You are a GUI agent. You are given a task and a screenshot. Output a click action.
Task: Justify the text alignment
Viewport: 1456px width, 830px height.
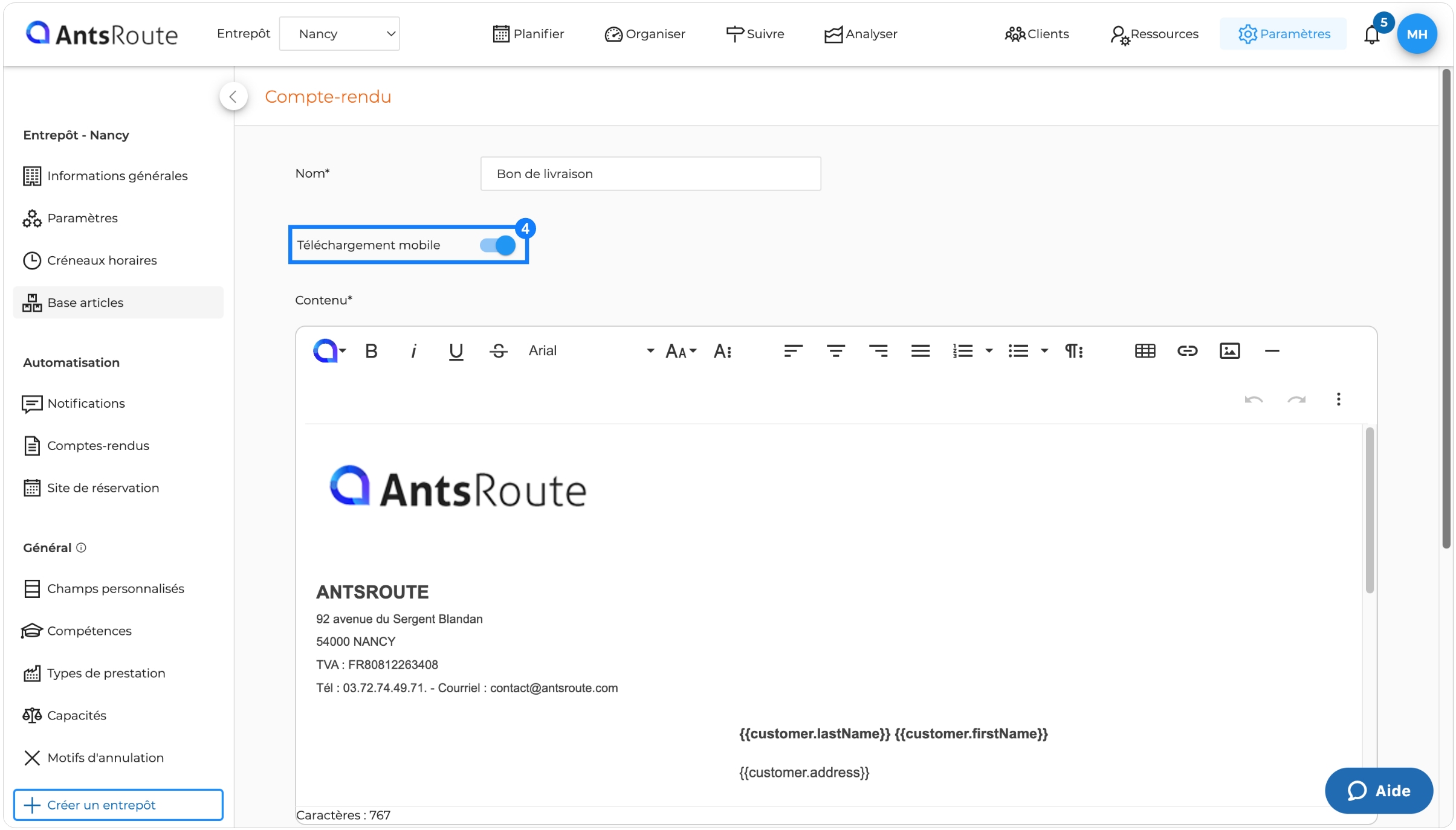[x=920, y=351]
